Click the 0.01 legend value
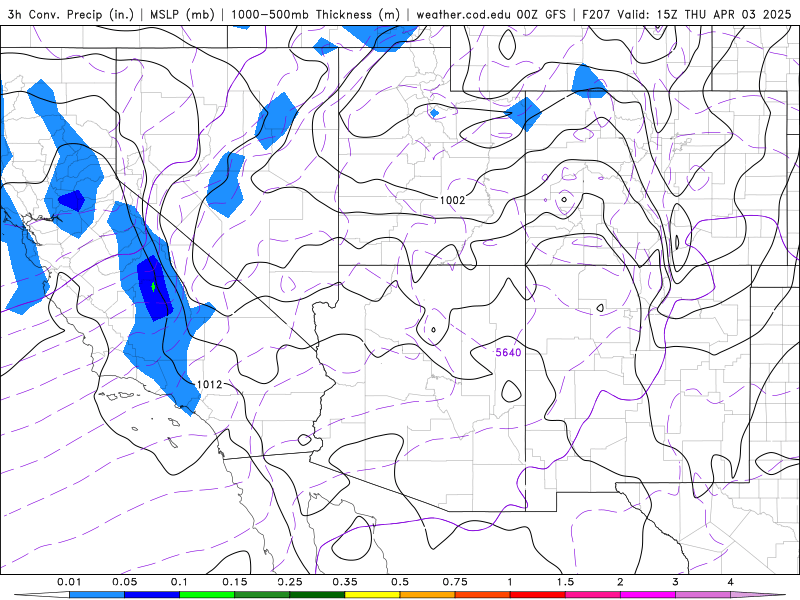 pos(69,582)
